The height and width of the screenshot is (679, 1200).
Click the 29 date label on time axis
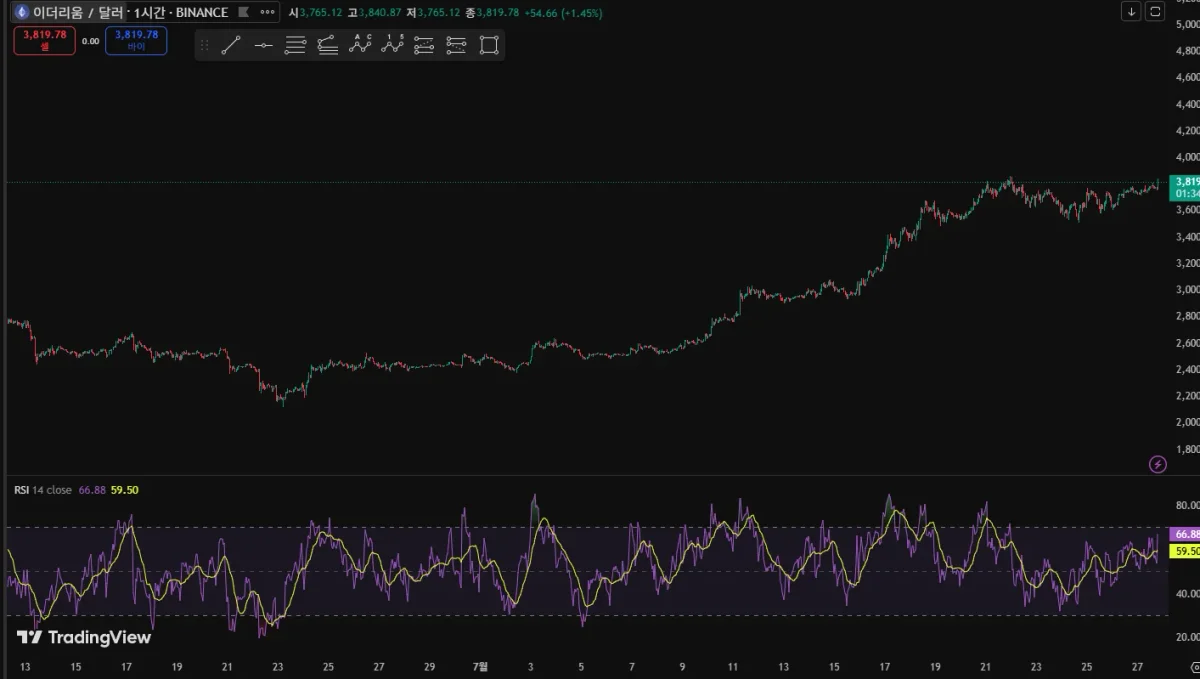pyautogui.click(x=430, y=666)
